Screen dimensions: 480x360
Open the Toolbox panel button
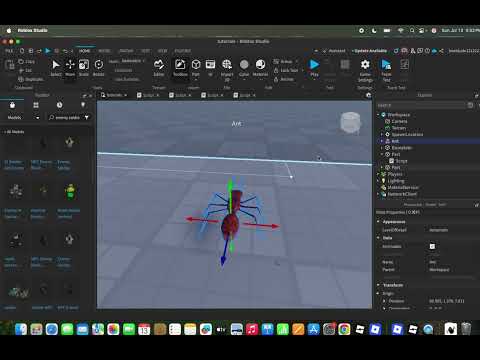pyautogui.click(x=180, y=68)
